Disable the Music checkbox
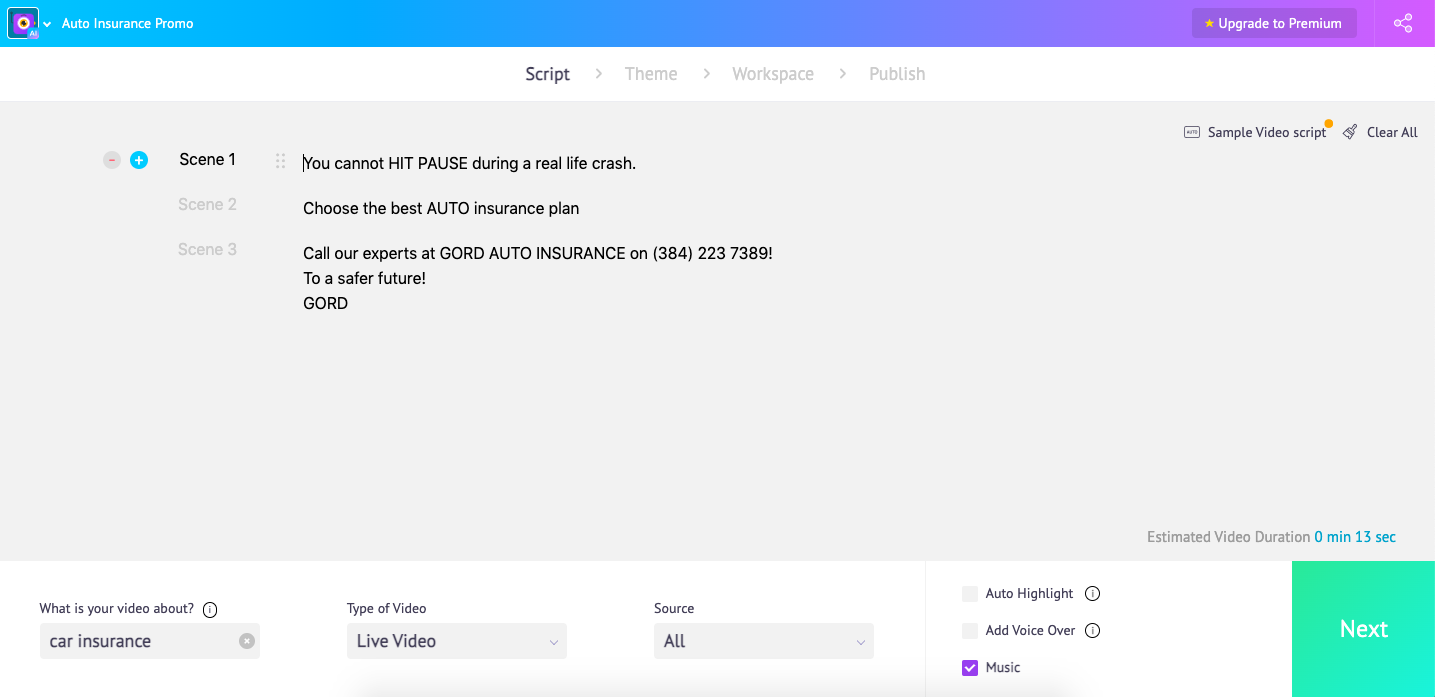 click(x=969, y=667)
